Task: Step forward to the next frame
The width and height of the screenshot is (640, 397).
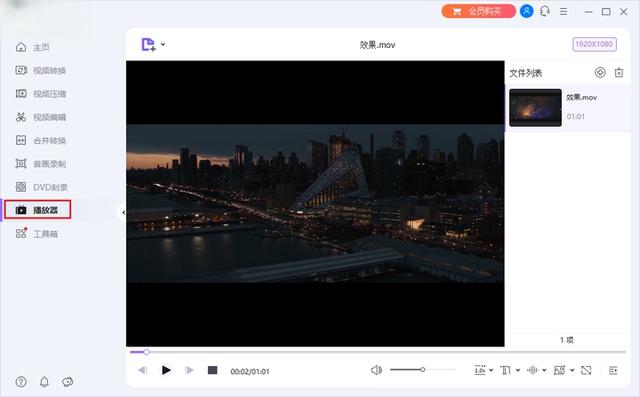Action: [x=189, y=370]
